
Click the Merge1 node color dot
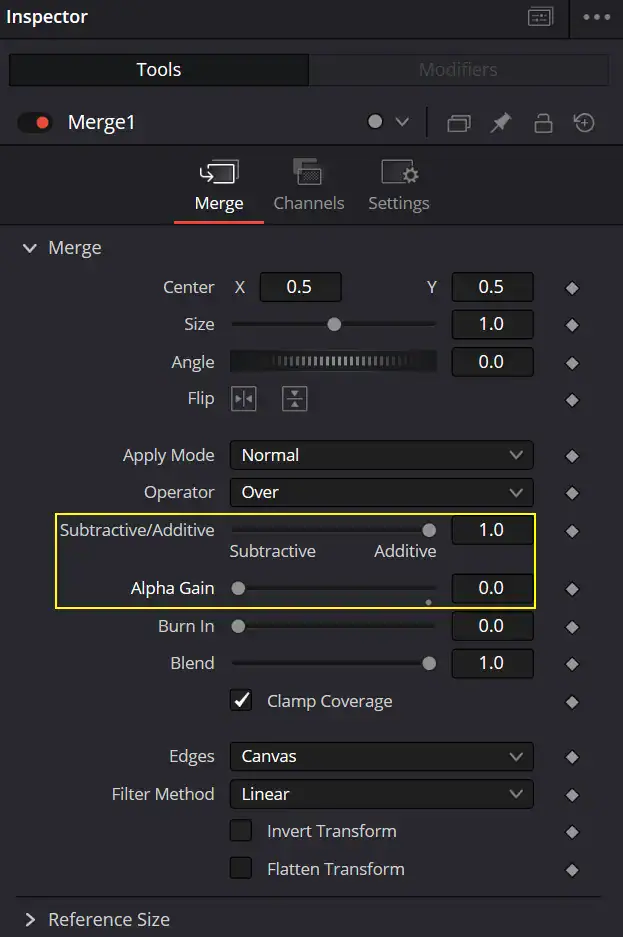tap(375, 122)
